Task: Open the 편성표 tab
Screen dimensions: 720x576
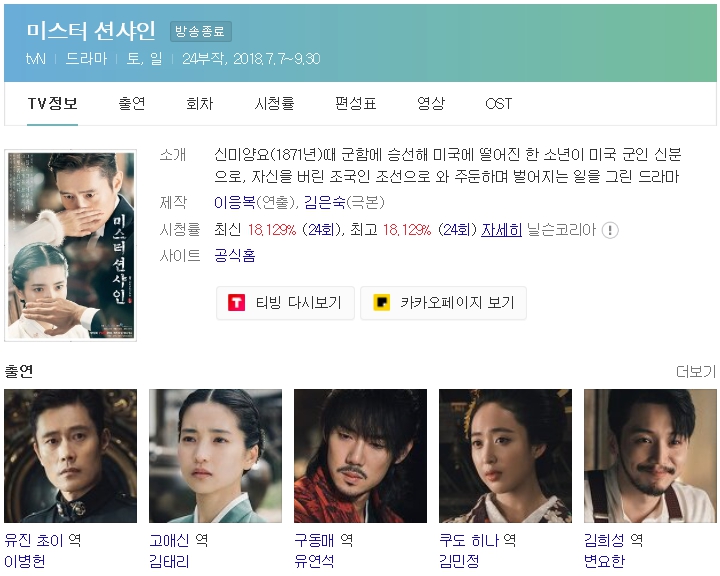Action: pyautogui.click(x=356, y=104)
